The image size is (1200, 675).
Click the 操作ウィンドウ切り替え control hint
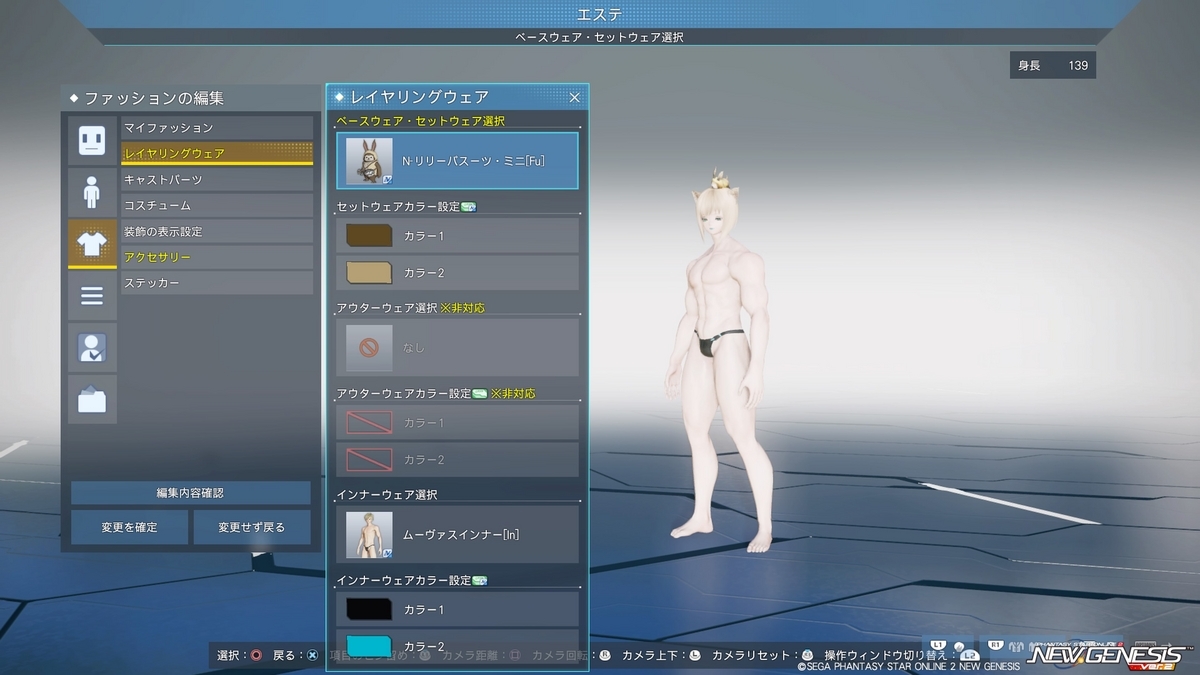coord(902,655)
